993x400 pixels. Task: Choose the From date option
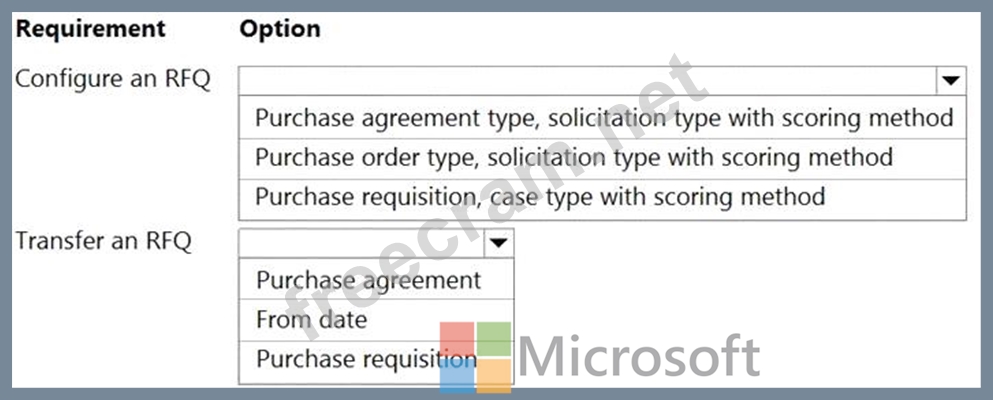tap(311, 320)
